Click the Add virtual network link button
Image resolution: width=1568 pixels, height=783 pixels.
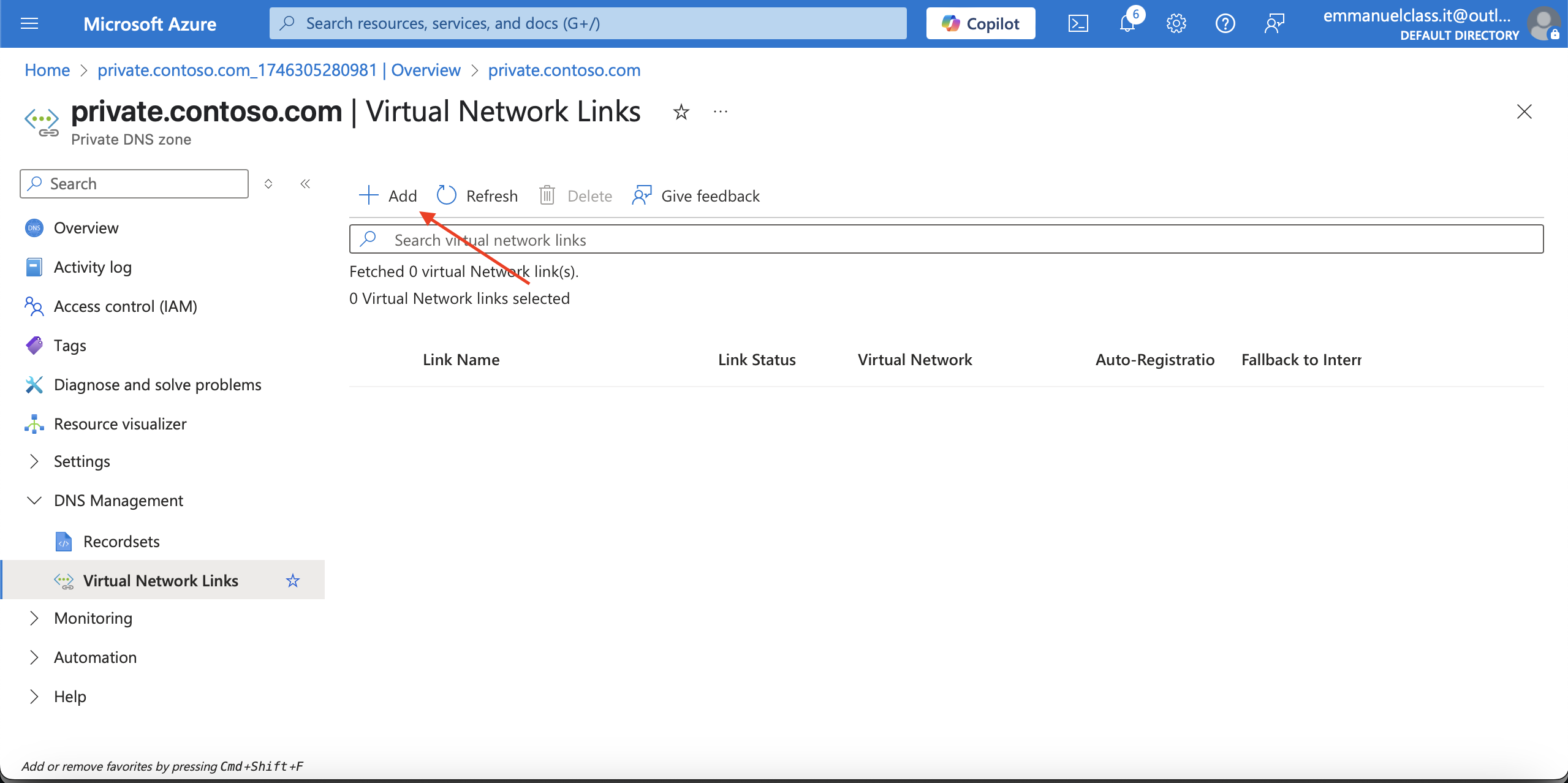point(387,195)
